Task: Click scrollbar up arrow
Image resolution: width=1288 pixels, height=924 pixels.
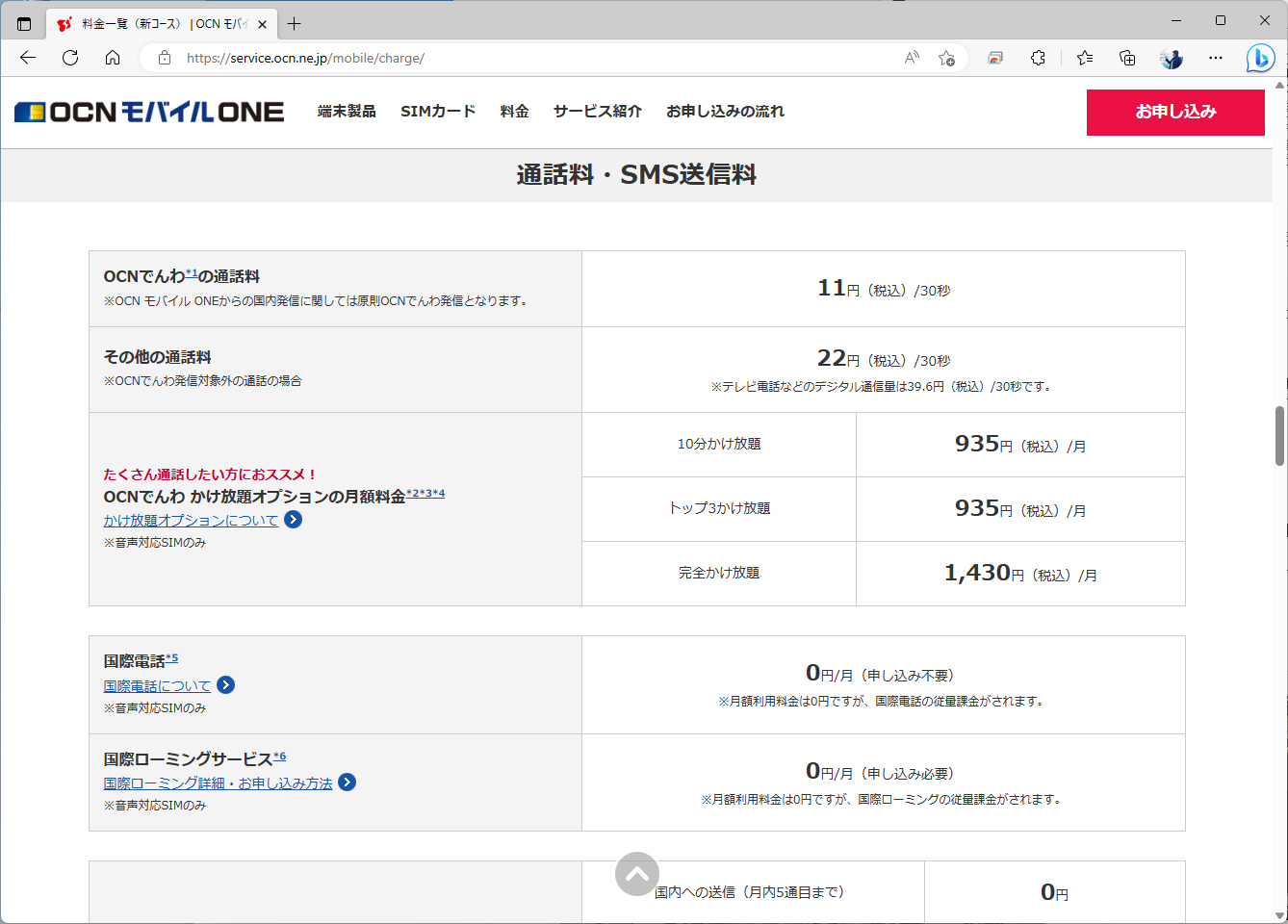Action: tap(1280, 85)
